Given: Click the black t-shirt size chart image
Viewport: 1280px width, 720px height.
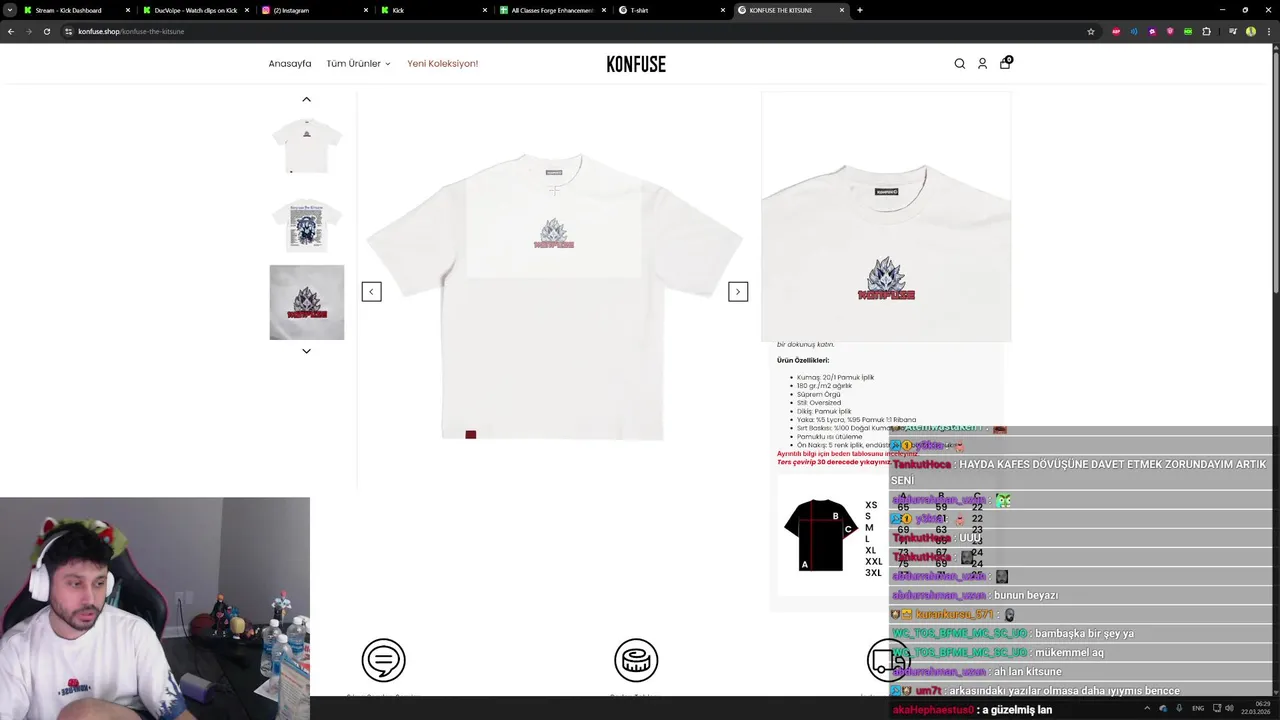Looking at the screenshot, I should [820, 534].
